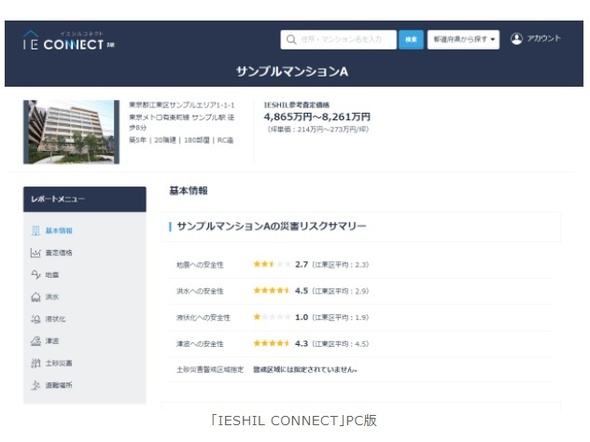The height and width of the screenshot is (442, 590).
Task: Open the 査定価格 chart icon in menu
Action: click(x=36, y=253)
